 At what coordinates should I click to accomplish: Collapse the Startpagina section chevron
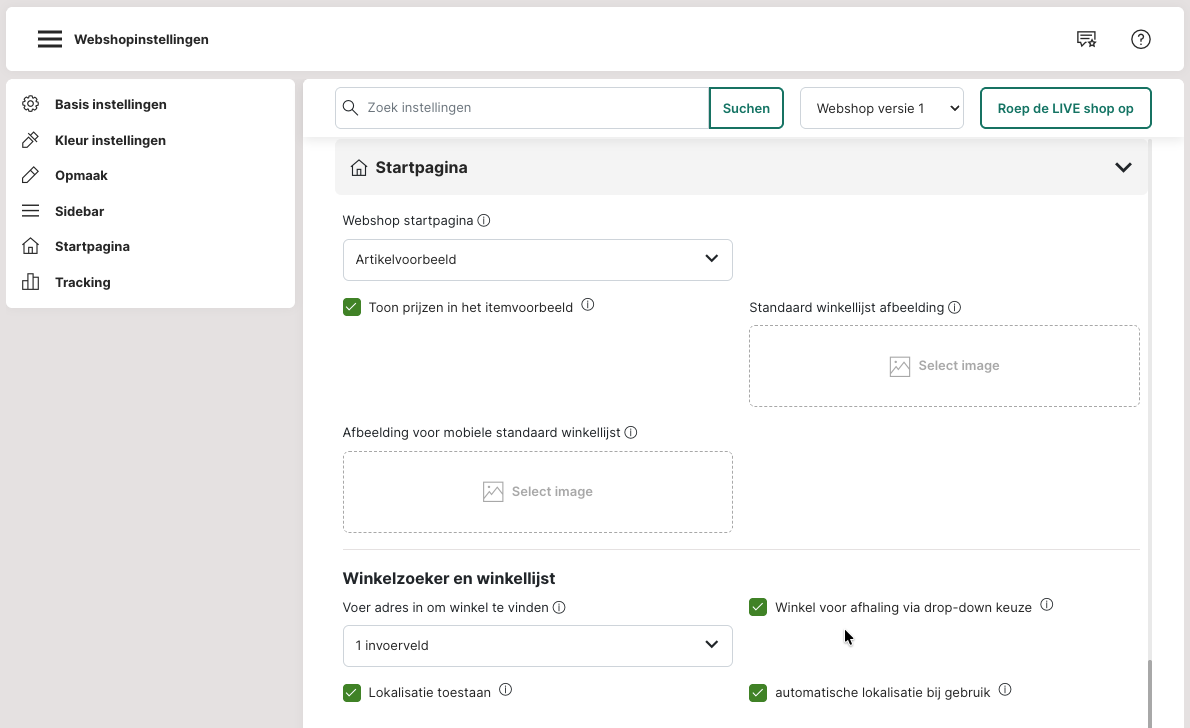pos(1122,168)
